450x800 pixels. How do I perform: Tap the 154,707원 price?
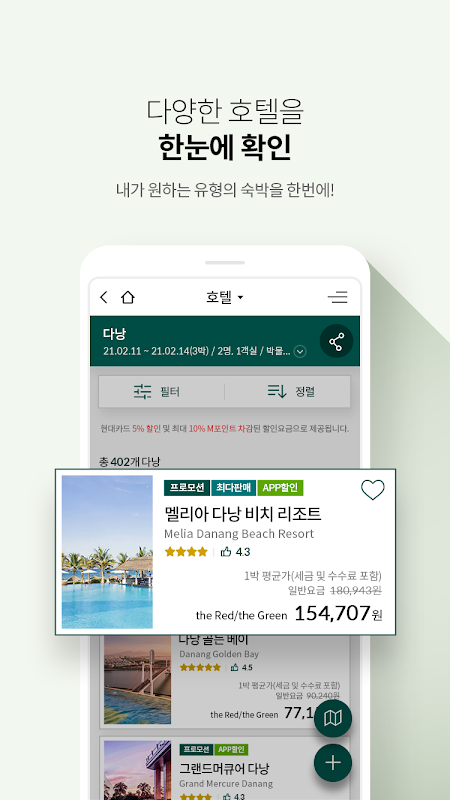(x=338, y=613)
